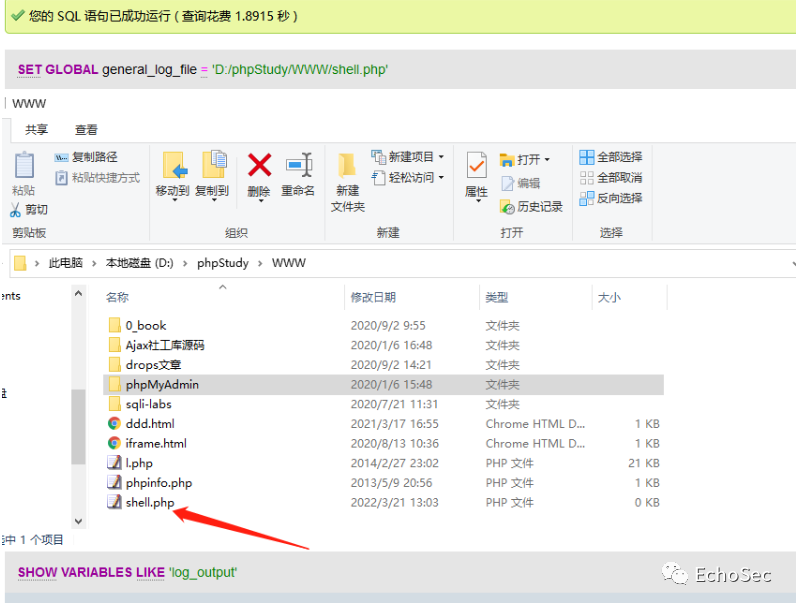This screenshot has height=607, width=797.
Task: Click Select none icon
Action: tap(587, 178)
